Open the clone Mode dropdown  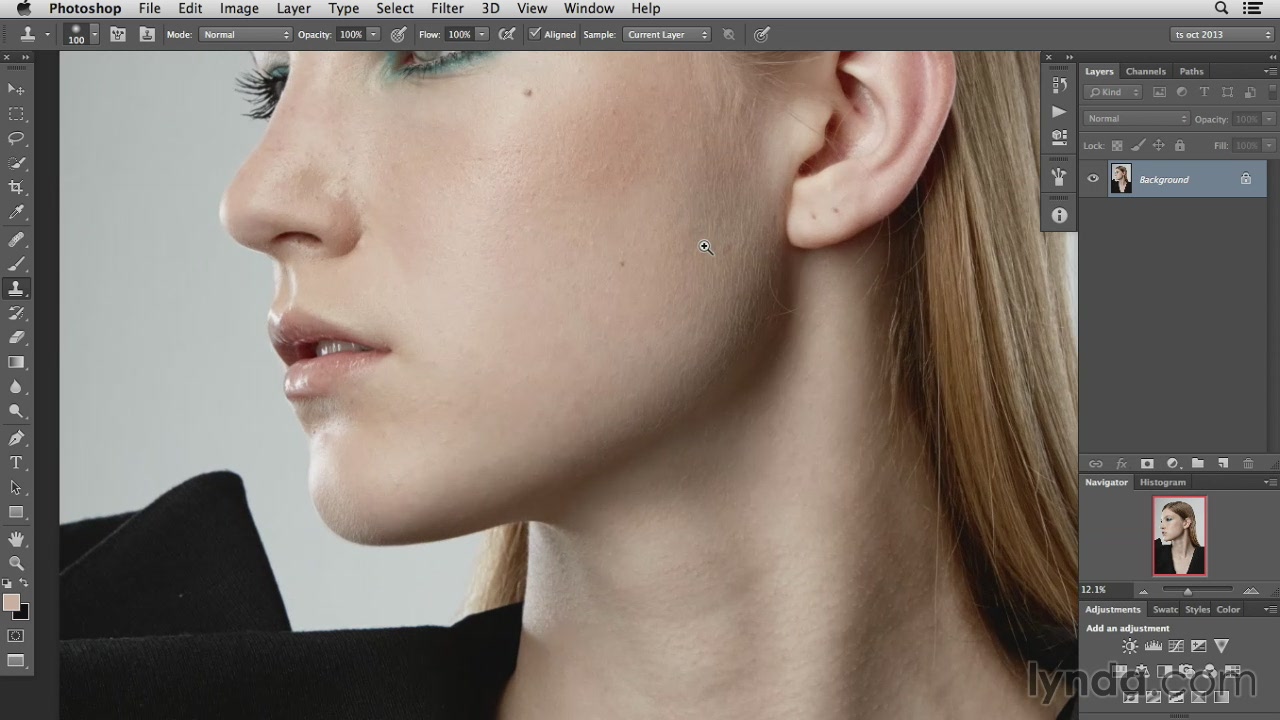click(x=245, y=34)
